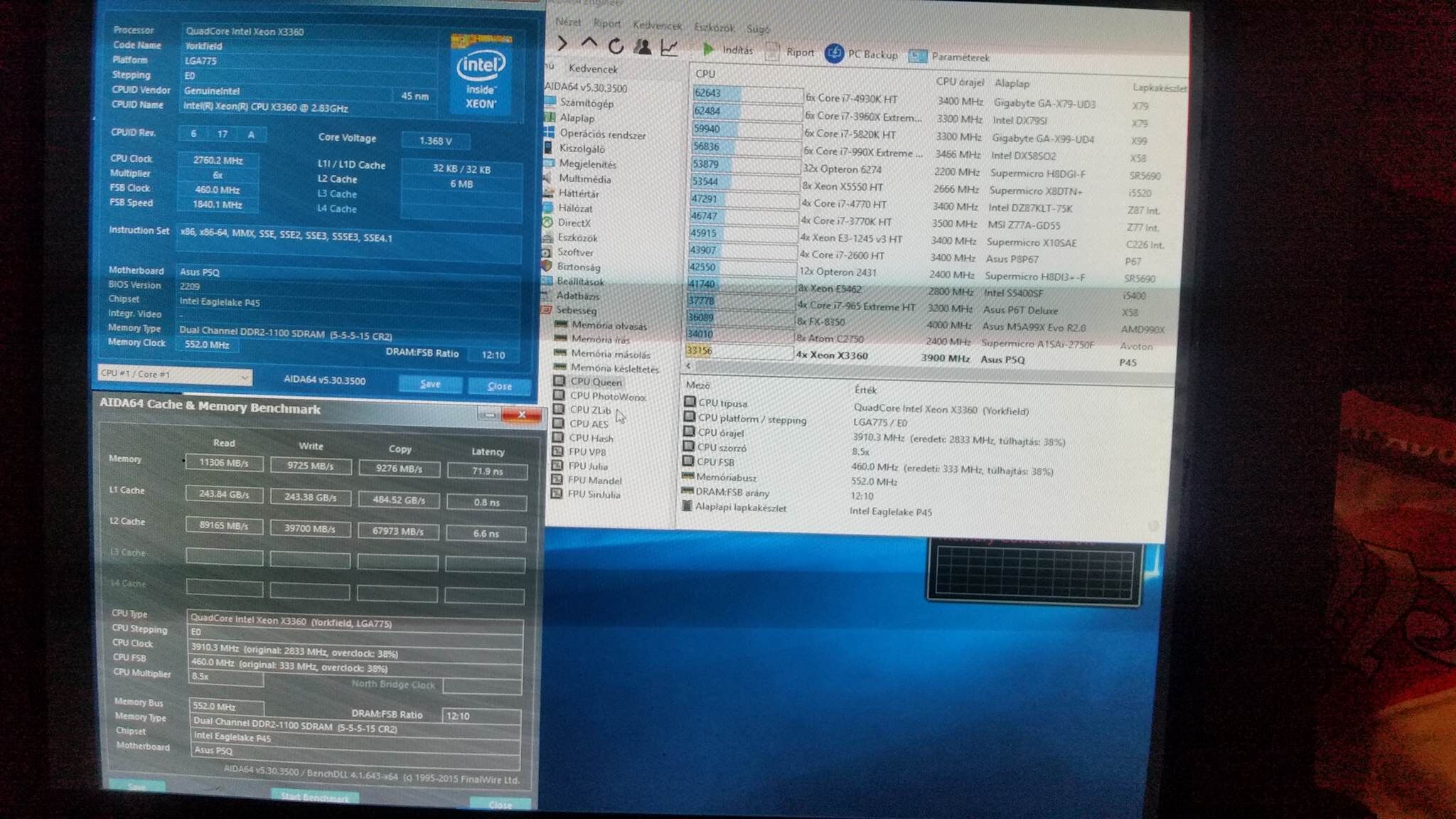Open PC Backup from the toolbar
This screenshot has height=819, width=1456.
coord(861,54)
